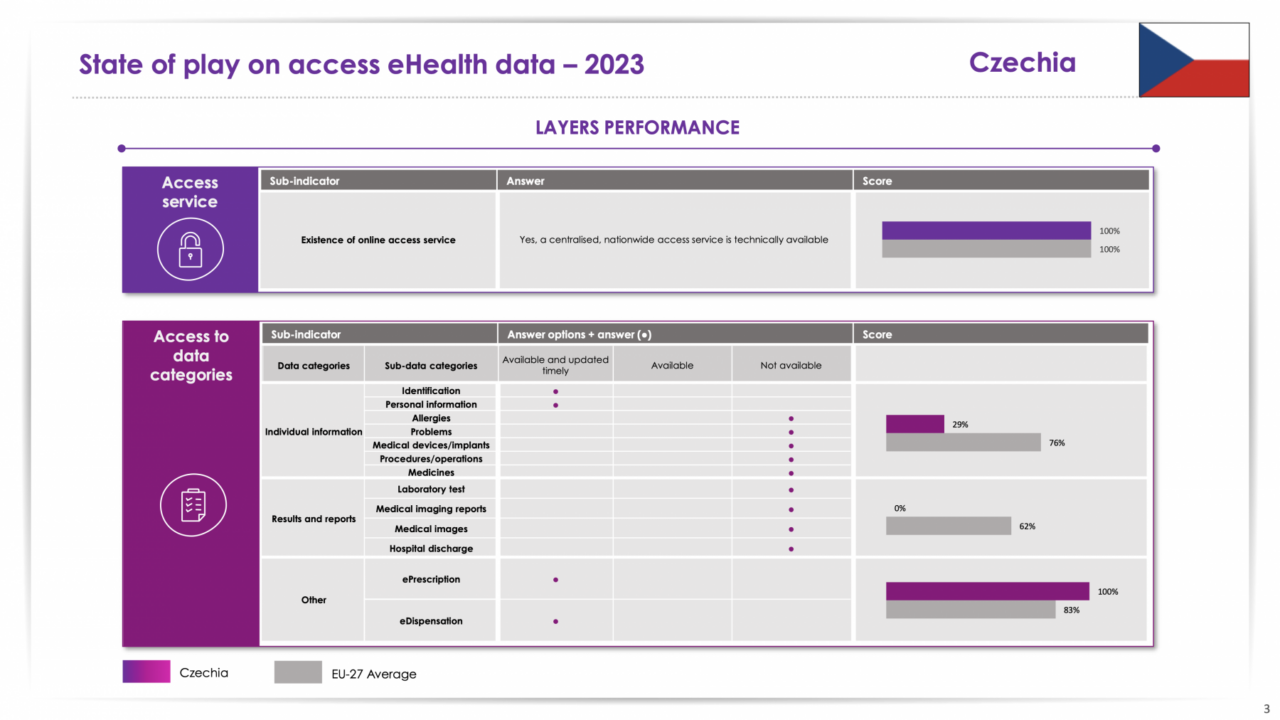Click the purple 100% bar in Other row
The width and height of the screenshot is (1280, 720).
987,591
